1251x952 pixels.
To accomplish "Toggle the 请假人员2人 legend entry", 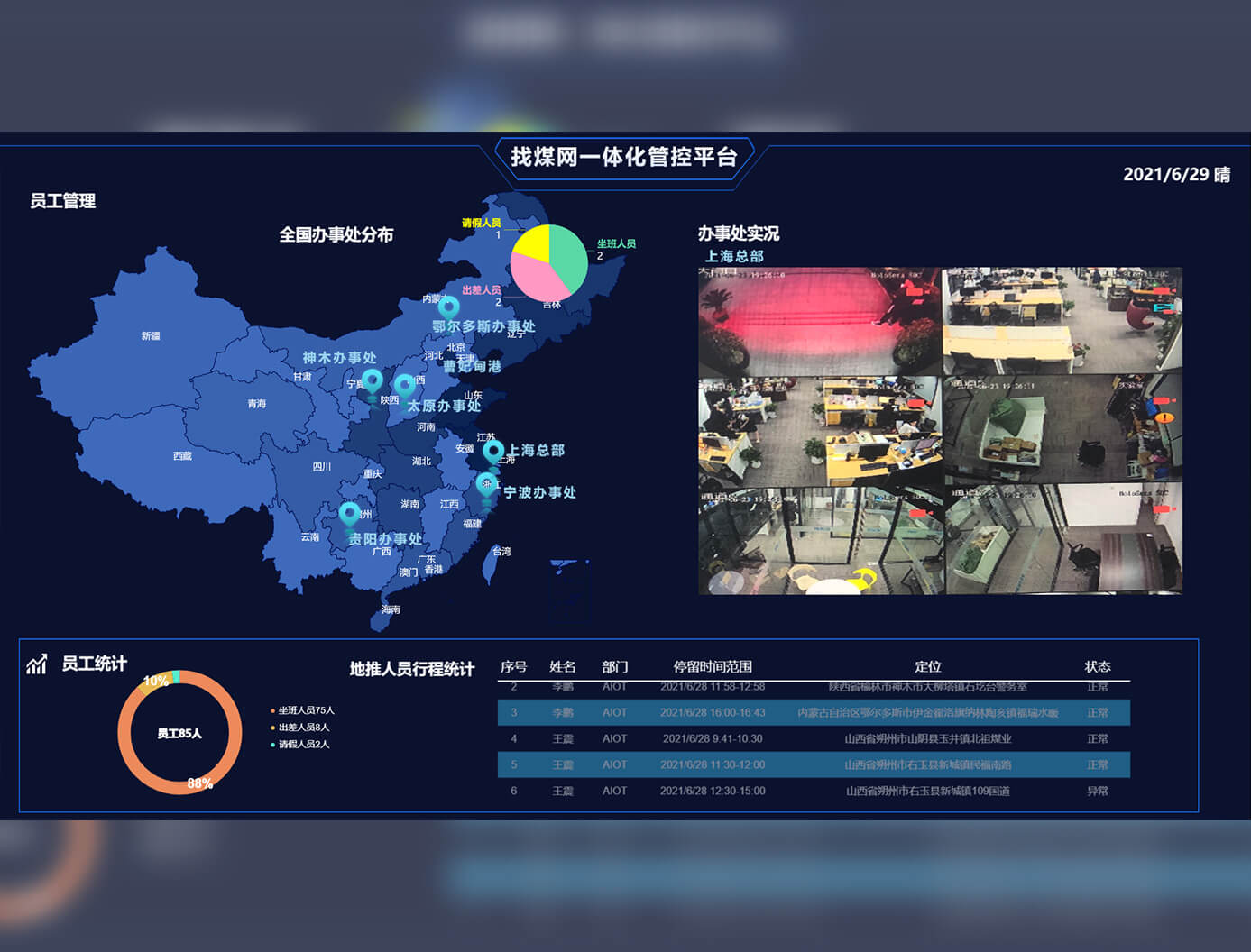I will tap(299, 744).
